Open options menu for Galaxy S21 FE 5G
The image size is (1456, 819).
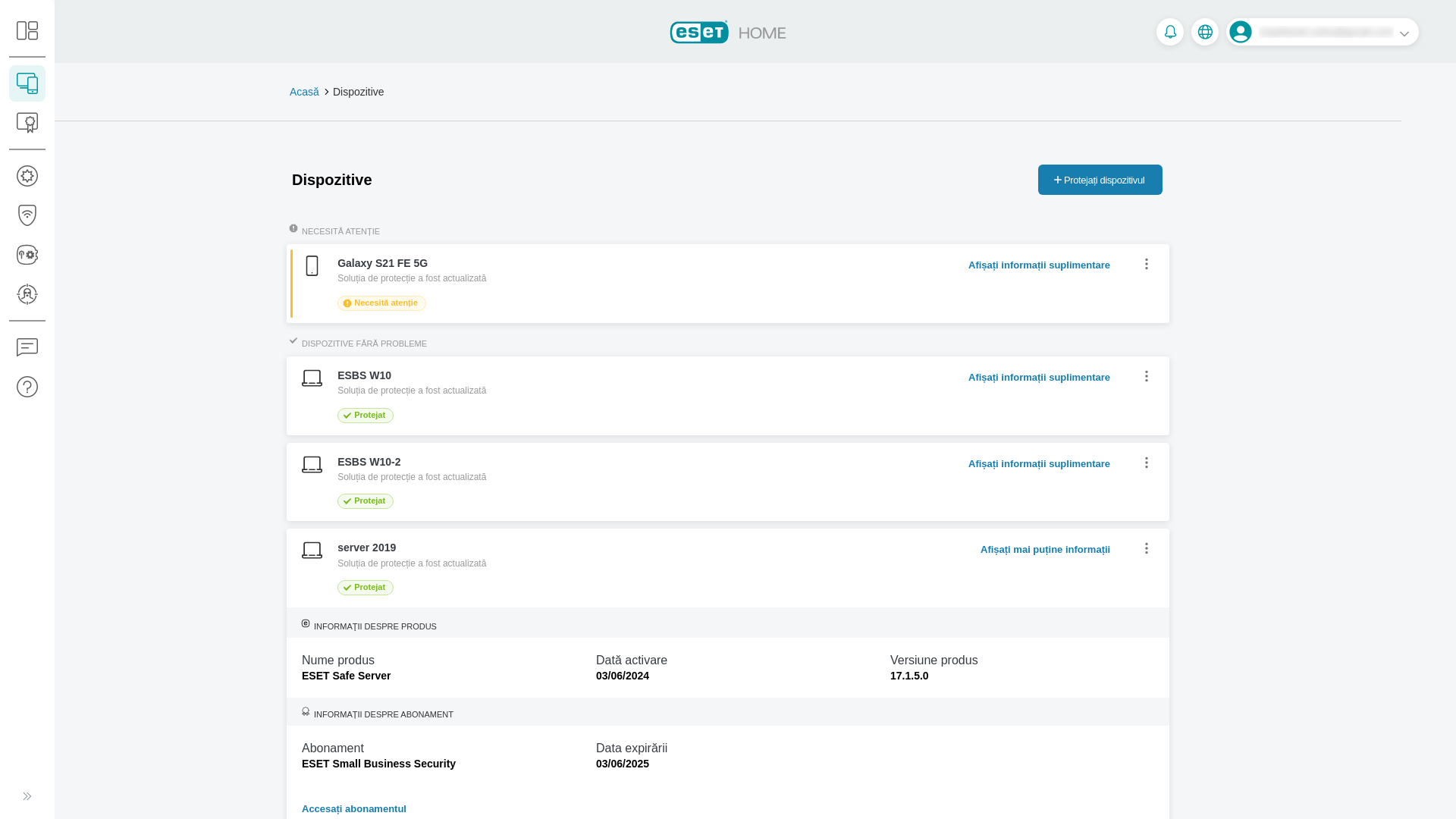(x=1147, y=264)
